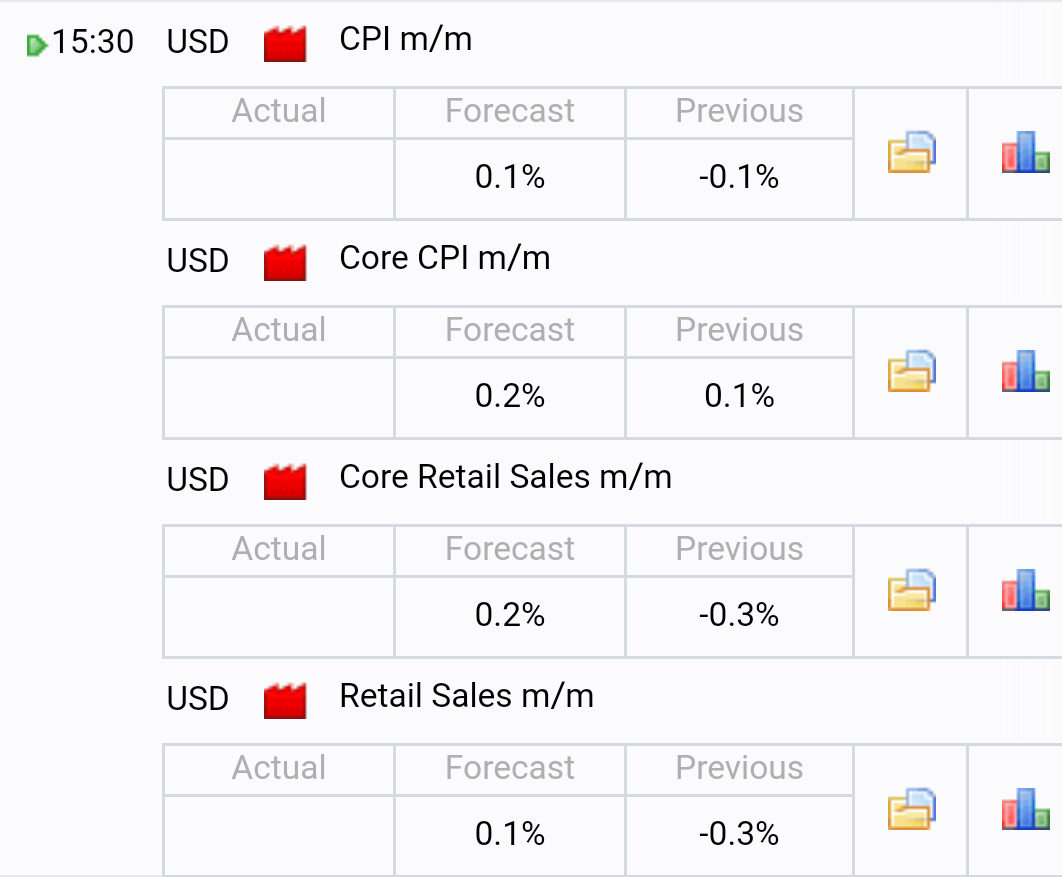This screenshot has width=1062, height=877.
Task: Click the CPI m/m forecast value 0.1%
Action: point(509,177)
